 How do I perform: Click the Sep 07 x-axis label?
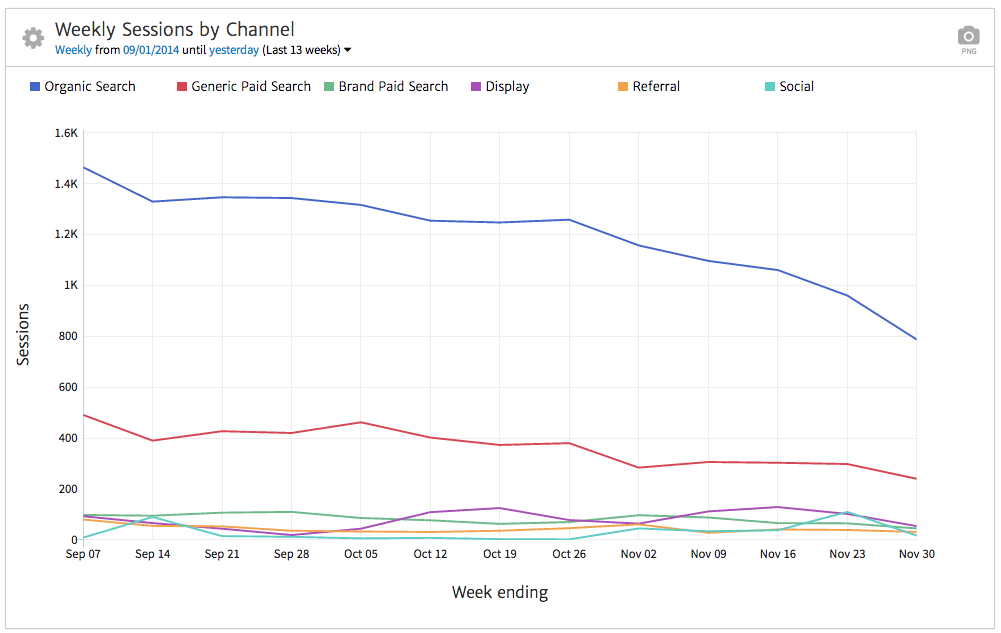click(83, 554)
